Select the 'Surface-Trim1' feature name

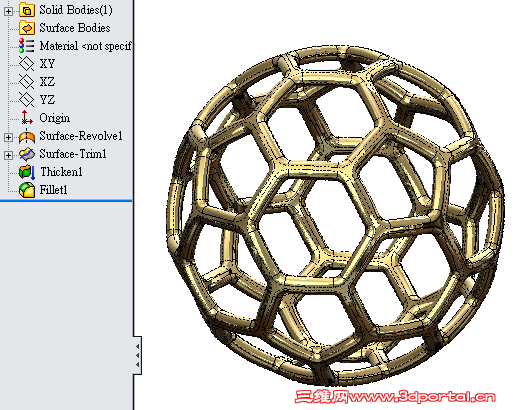(x=73, y=154)
